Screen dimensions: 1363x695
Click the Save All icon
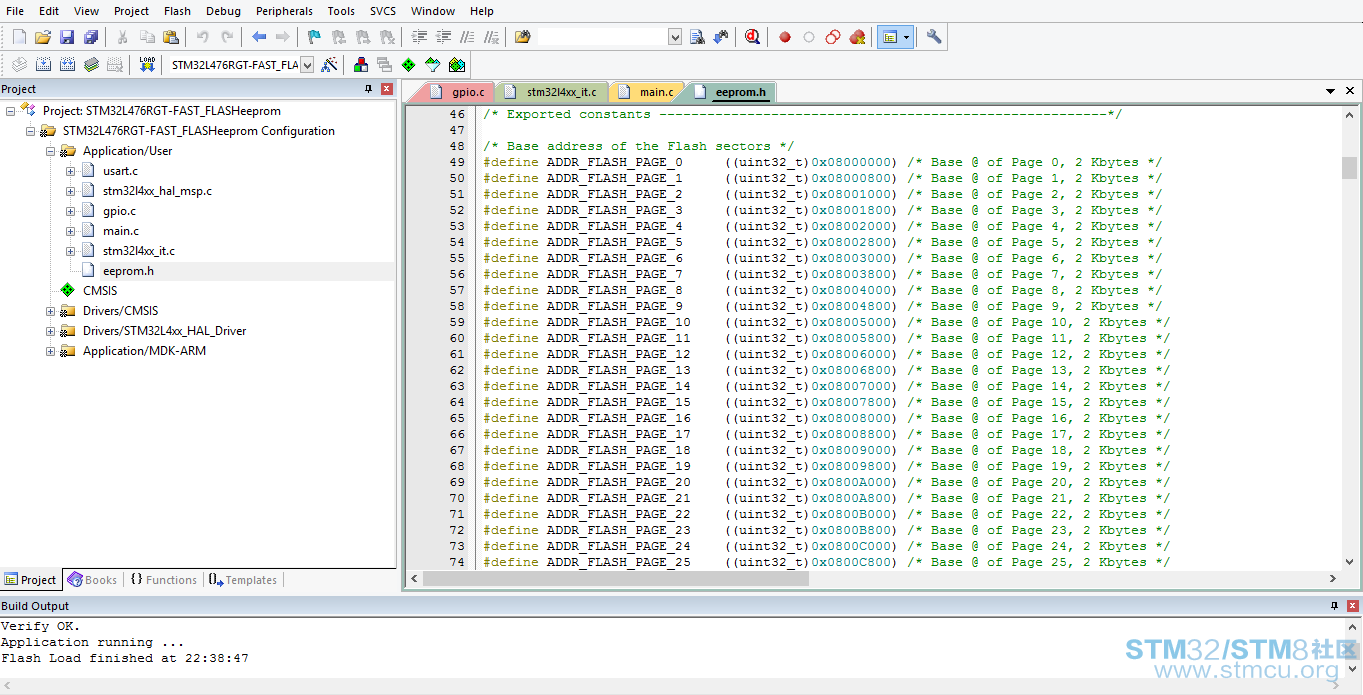pyautogui.click(x=91, y=37)
